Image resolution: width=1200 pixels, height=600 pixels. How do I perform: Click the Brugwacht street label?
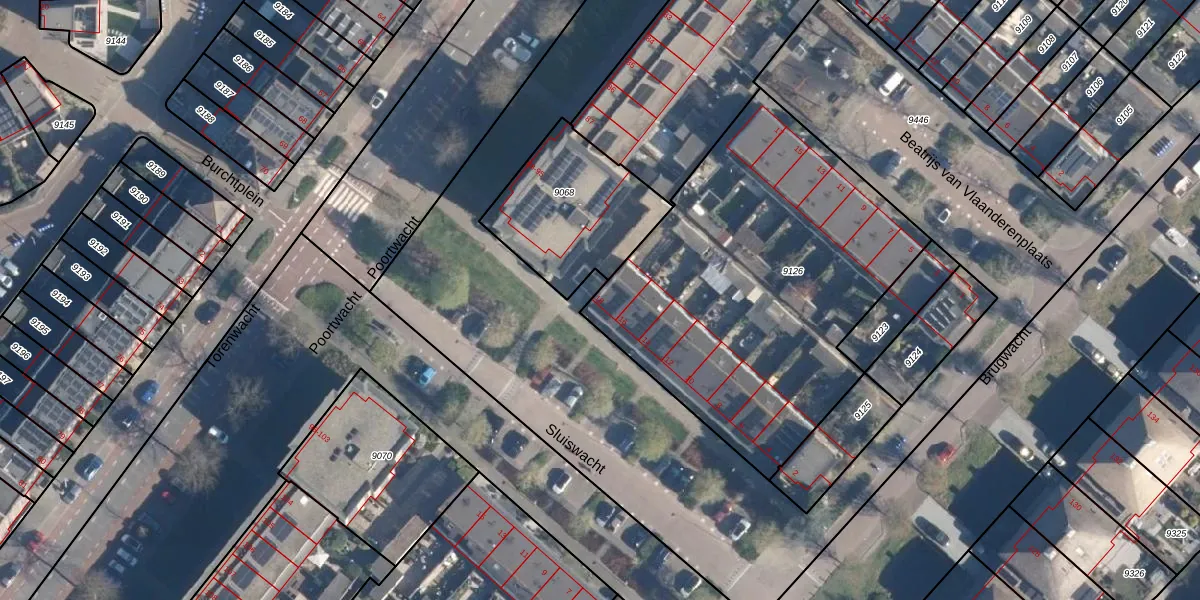[x=1004, y=354]
